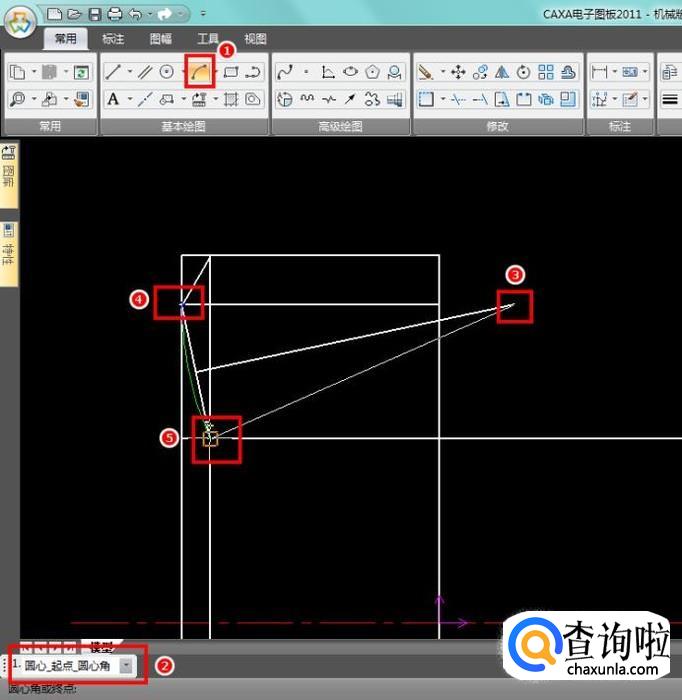Screen dimensions: 682x700
Task: Activate the Text tool (A icon)
Action: tap(113, 99)
